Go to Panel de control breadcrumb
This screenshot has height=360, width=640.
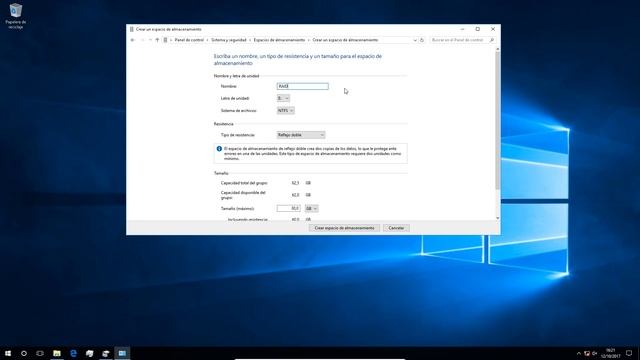coord(189,40)
